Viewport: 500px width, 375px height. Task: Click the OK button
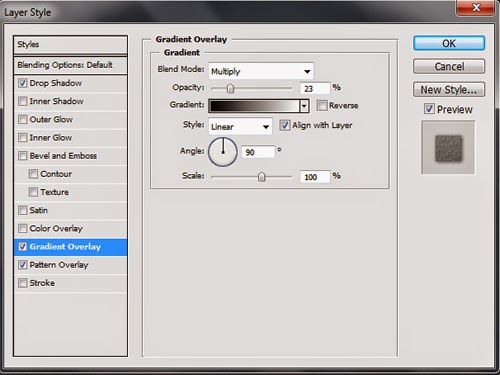449,43
